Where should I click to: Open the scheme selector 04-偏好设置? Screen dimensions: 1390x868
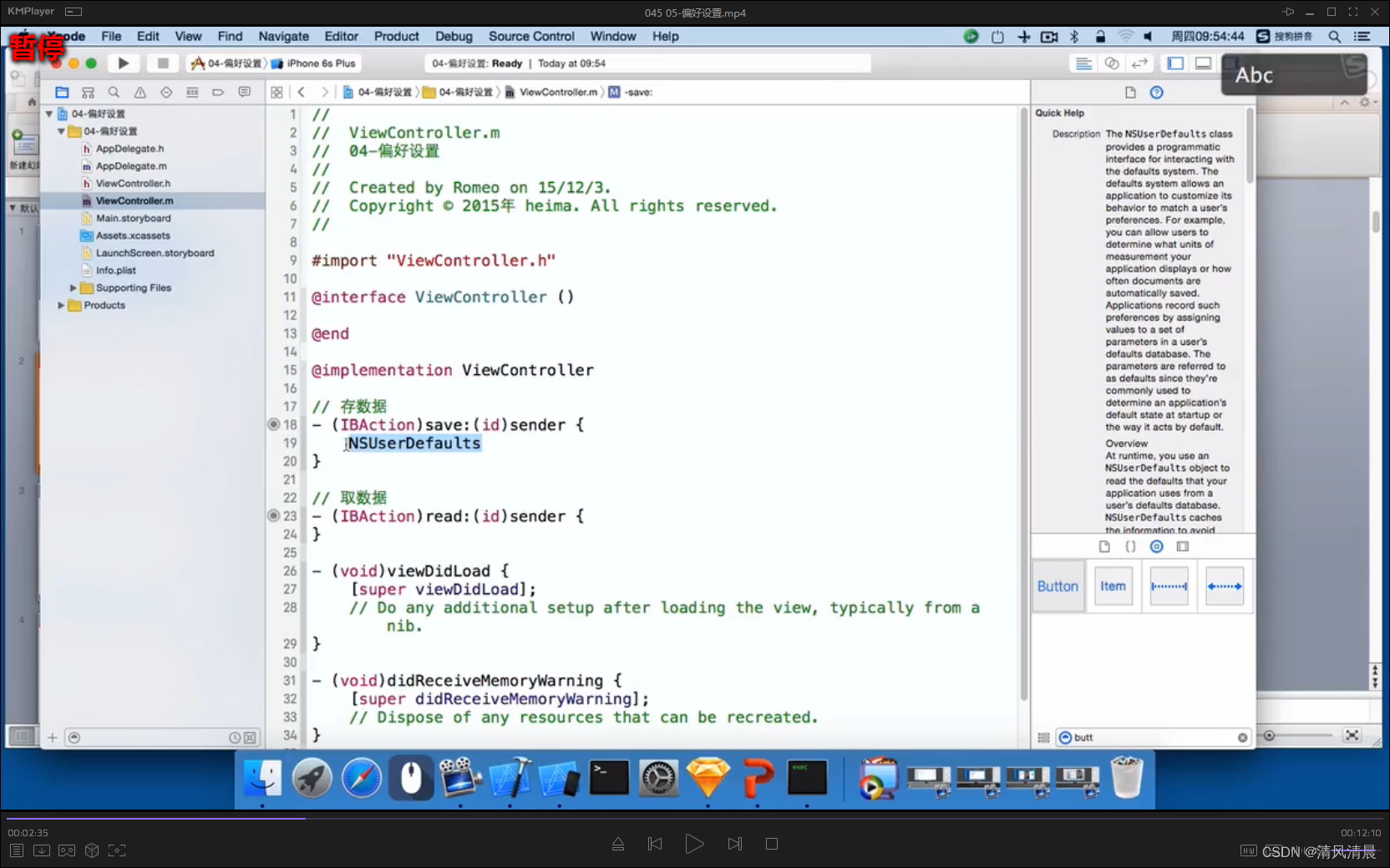click(x=226, y=63)
